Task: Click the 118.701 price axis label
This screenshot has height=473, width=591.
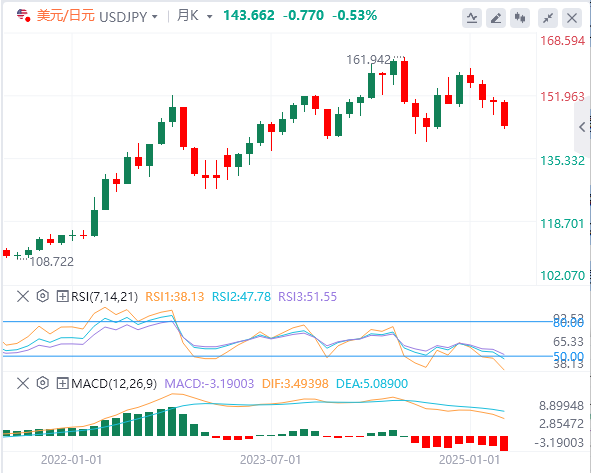Action: coord(562,224)
